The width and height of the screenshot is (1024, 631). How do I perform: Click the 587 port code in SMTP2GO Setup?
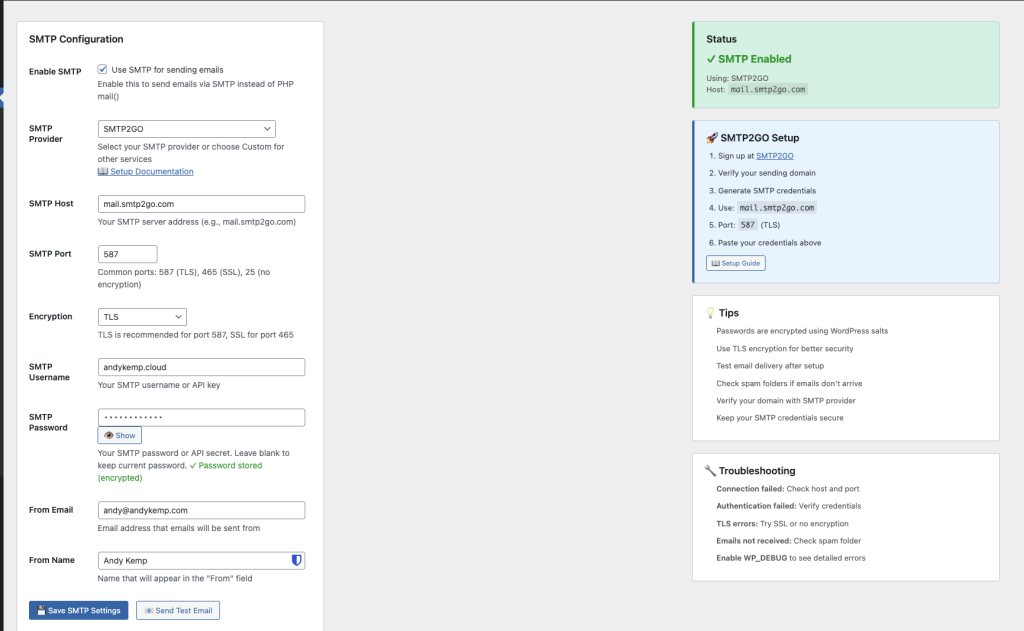(748, 225)
